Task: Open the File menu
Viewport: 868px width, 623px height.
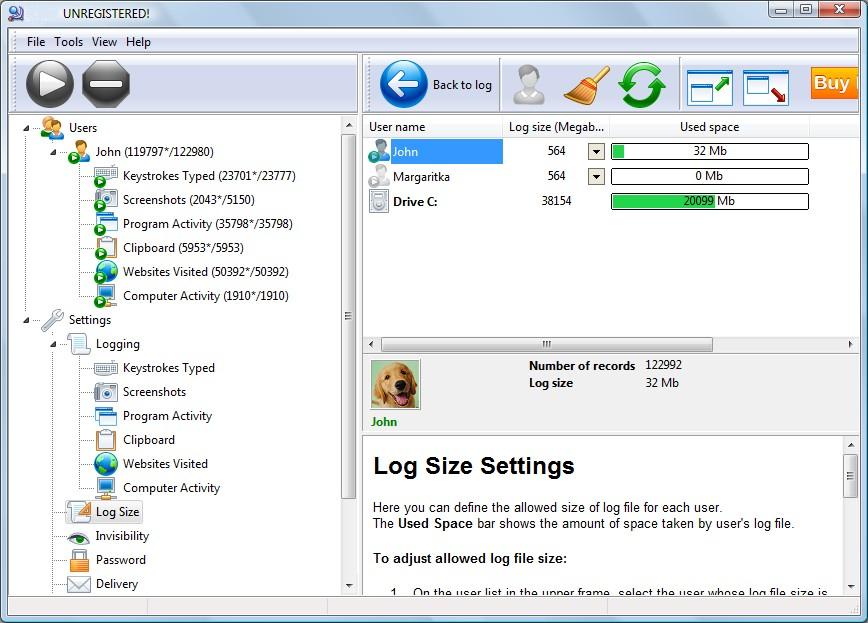Action: 36,42
